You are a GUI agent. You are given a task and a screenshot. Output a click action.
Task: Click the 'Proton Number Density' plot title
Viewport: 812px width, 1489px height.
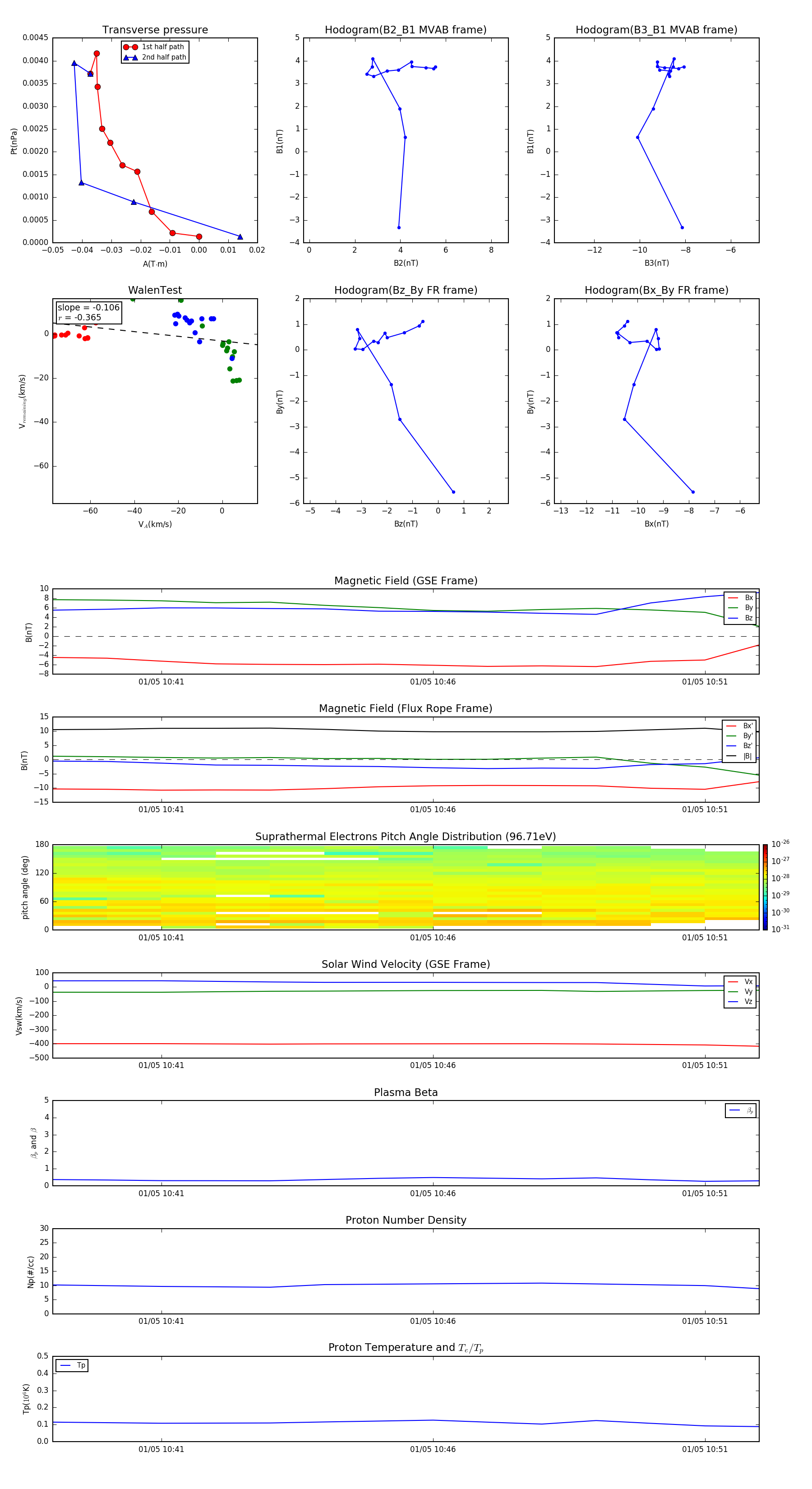(x=406, y=1220)
